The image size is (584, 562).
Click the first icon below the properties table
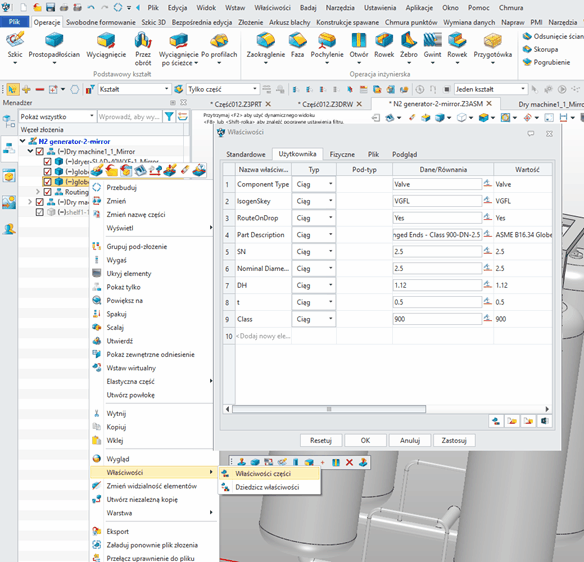tap(496, 421)
